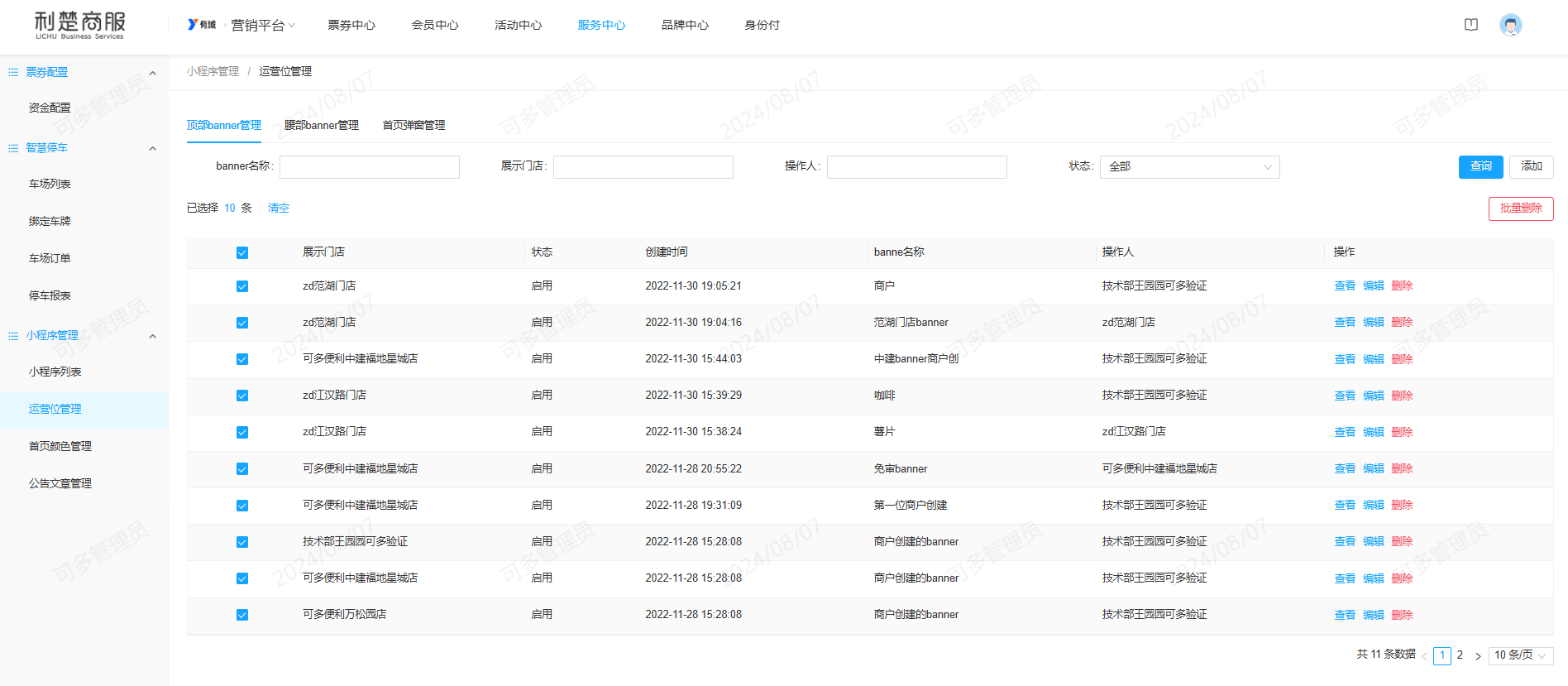Click the 清空 selection link
The image size is (1568, 686).
279,209
